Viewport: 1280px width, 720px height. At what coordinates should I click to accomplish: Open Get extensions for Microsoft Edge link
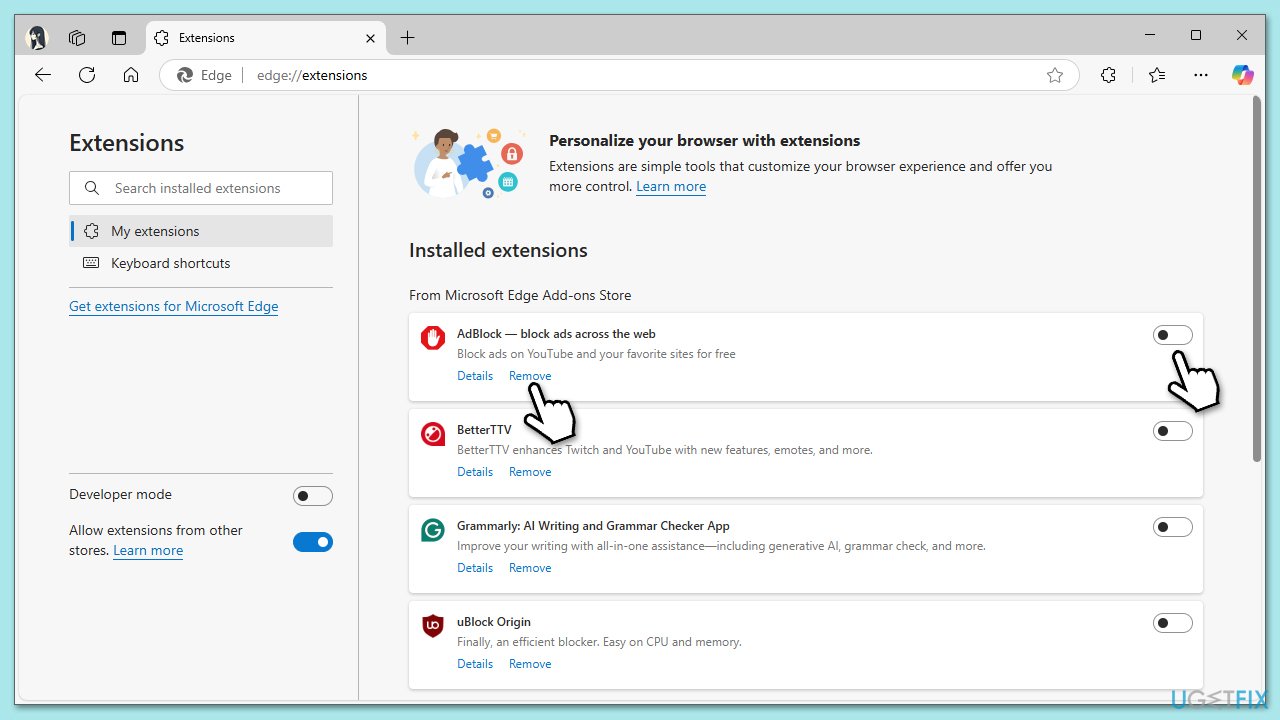tap(173, 307)
